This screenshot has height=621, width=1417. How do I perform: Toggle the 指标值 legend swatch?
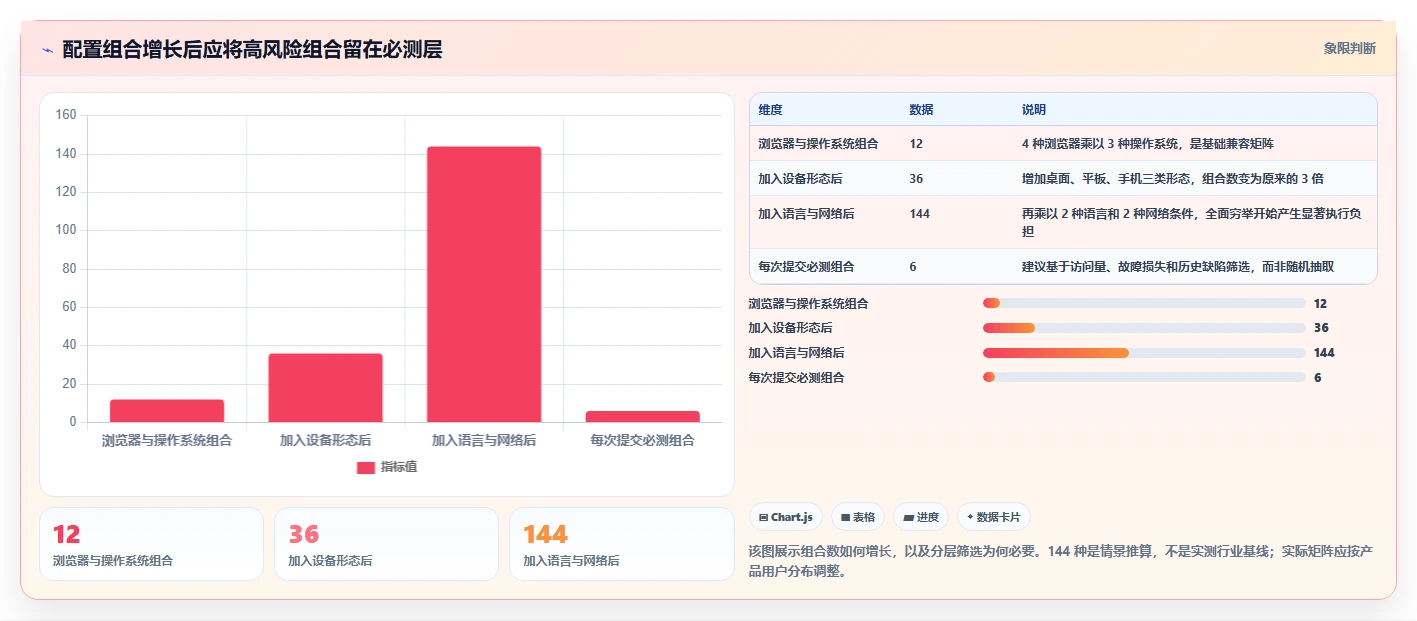366,467
